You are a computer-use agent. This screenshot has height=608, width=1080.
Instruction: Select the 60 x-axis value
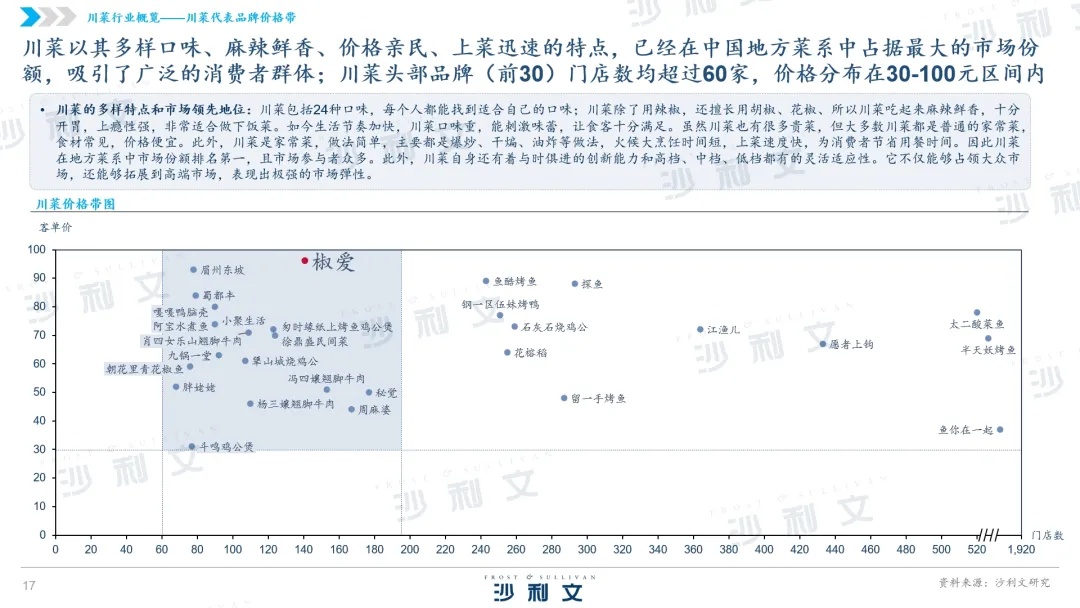pyautogui.click(x=162, y=549)
